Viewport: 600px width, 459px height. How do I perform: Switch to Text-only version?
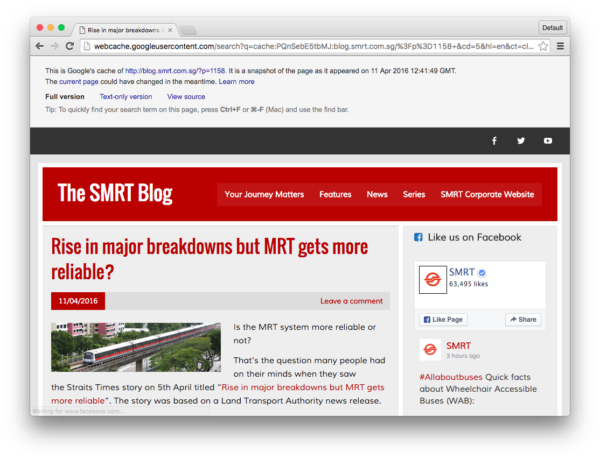126,97
